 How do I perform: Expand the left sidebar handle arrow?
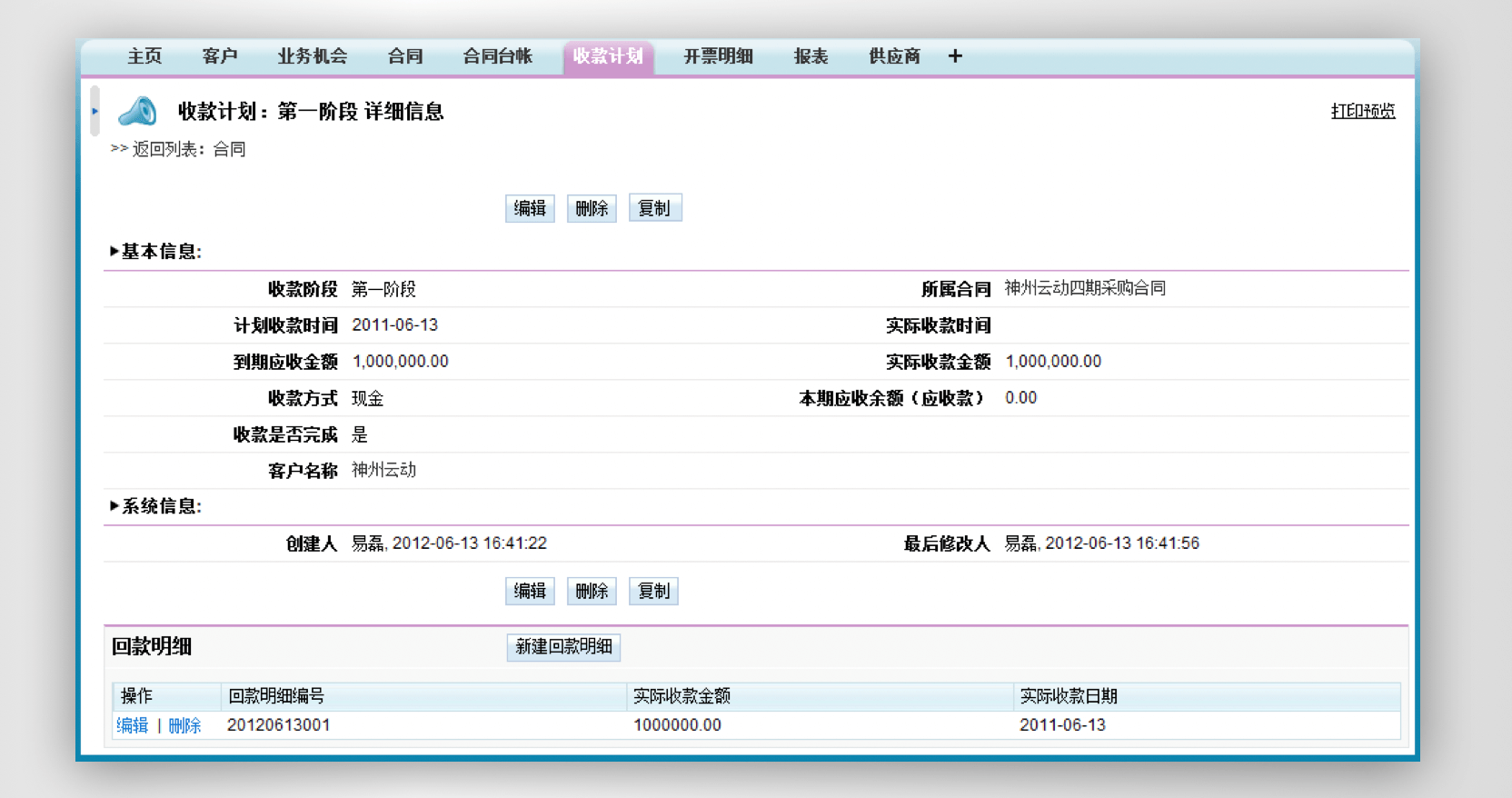[x=94, y=111]
